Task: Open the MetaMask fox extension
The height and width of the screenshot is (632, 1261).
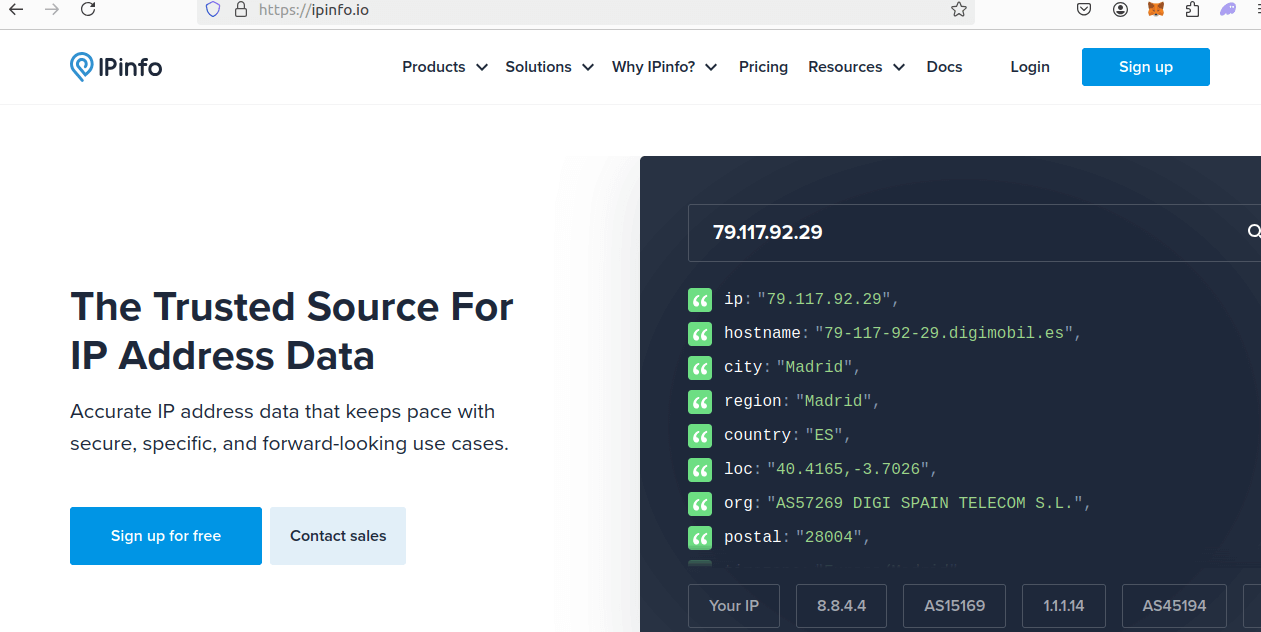Action: click(x=1155, y=10)
